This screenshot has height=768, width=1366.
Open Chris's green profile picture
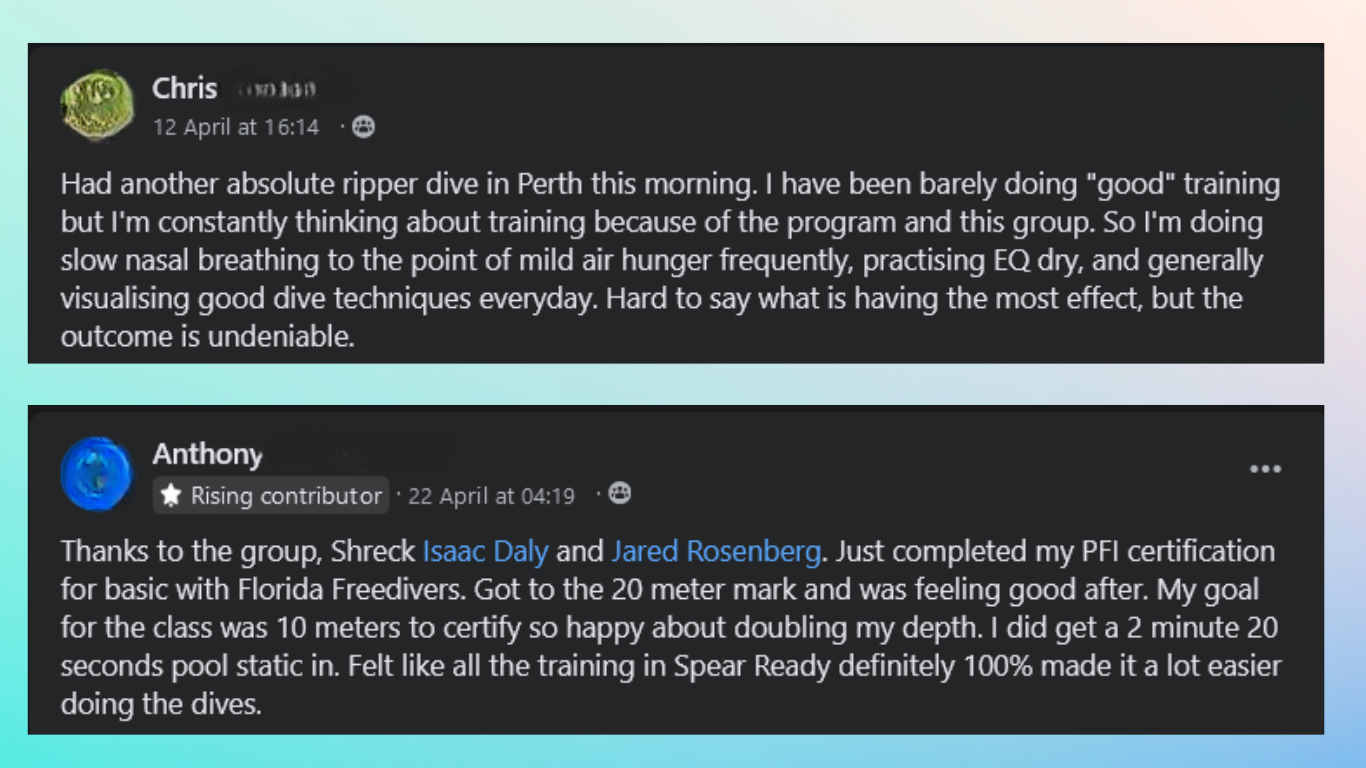click(x=97, y=105)
